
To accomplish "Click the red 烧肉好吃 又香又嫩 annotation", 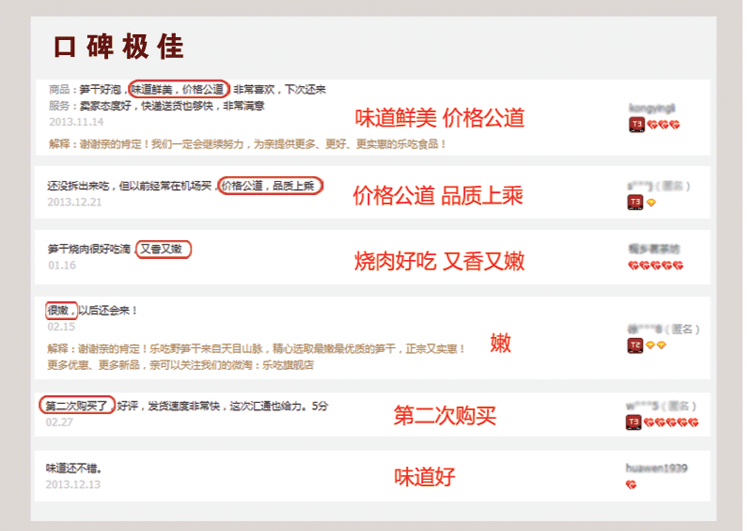I will [x=439, y=261].
